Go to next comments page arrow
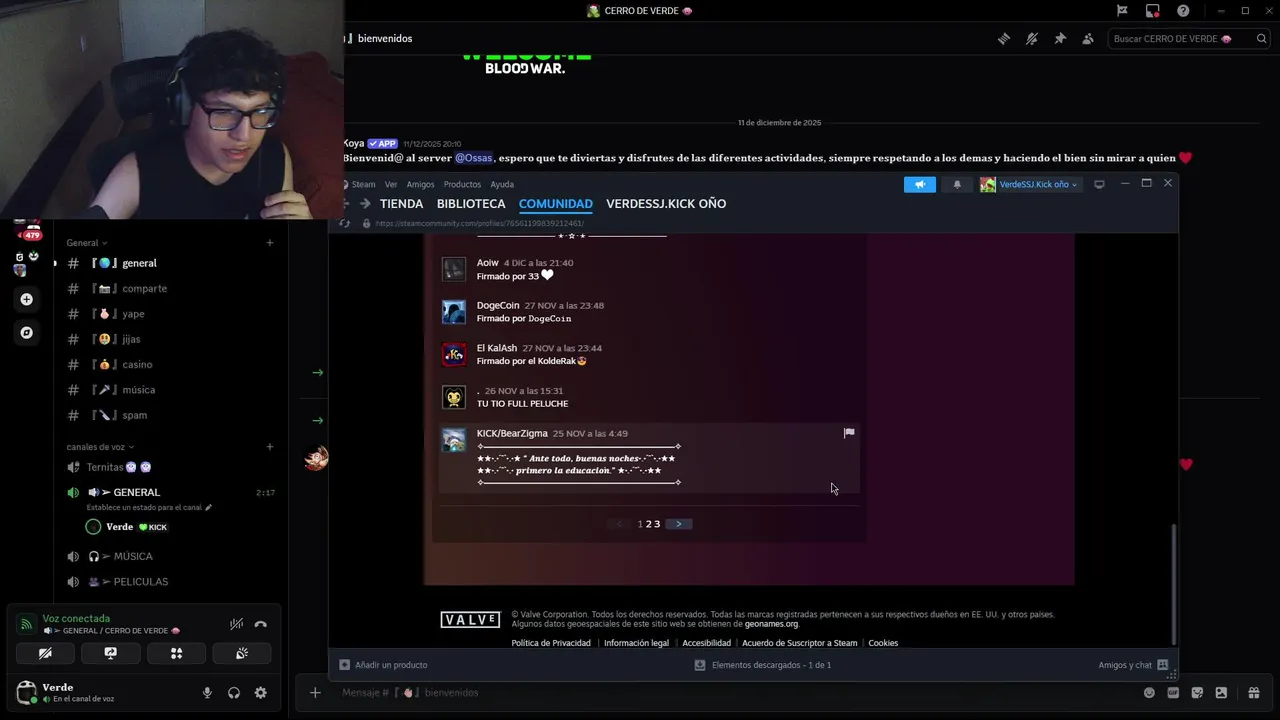The width and height of the screenshot is (1280, 720). click(x=678, y=524)
